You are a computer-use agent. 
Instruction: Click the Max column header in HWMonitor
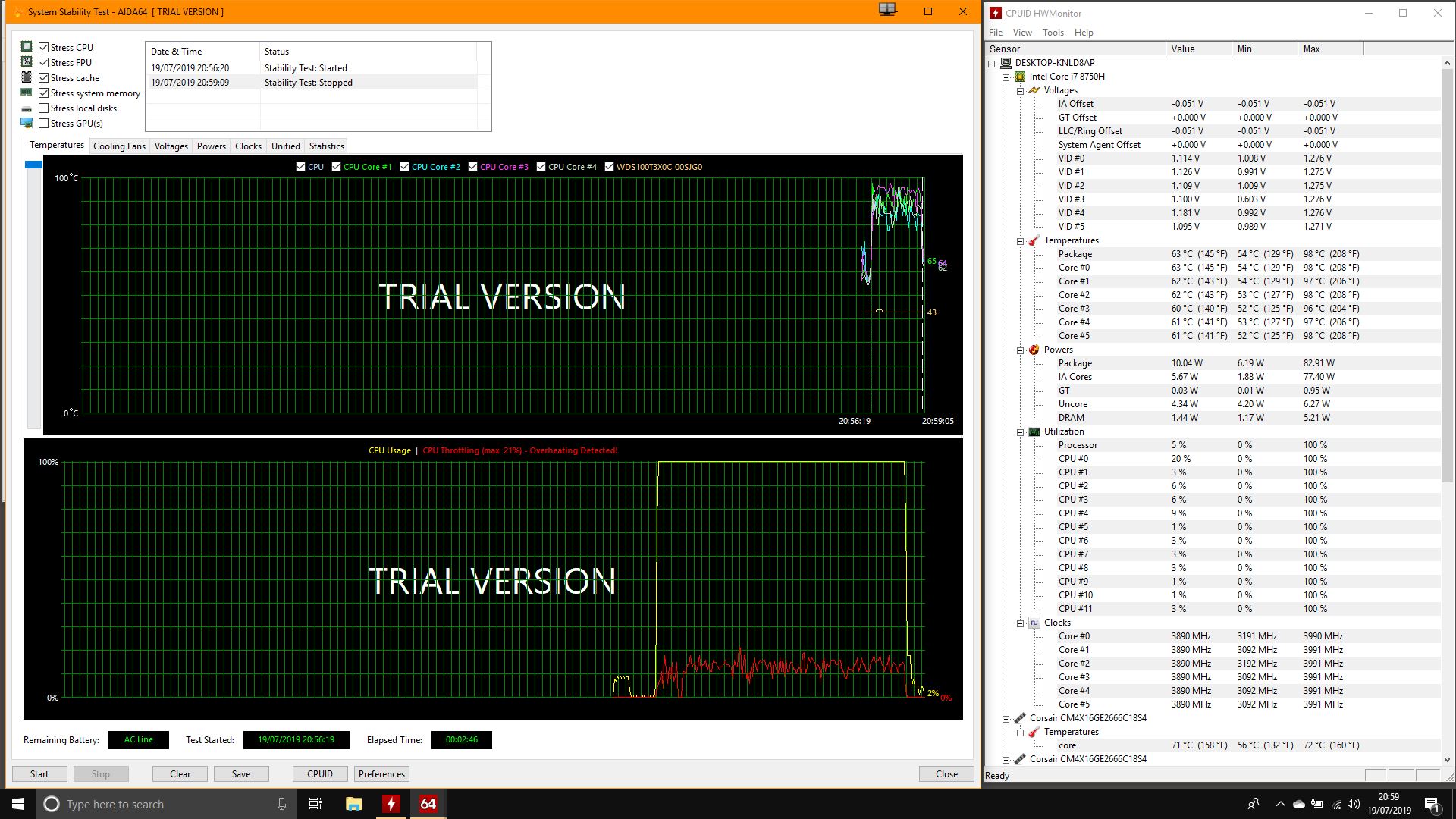click(x=1330, y=49)
